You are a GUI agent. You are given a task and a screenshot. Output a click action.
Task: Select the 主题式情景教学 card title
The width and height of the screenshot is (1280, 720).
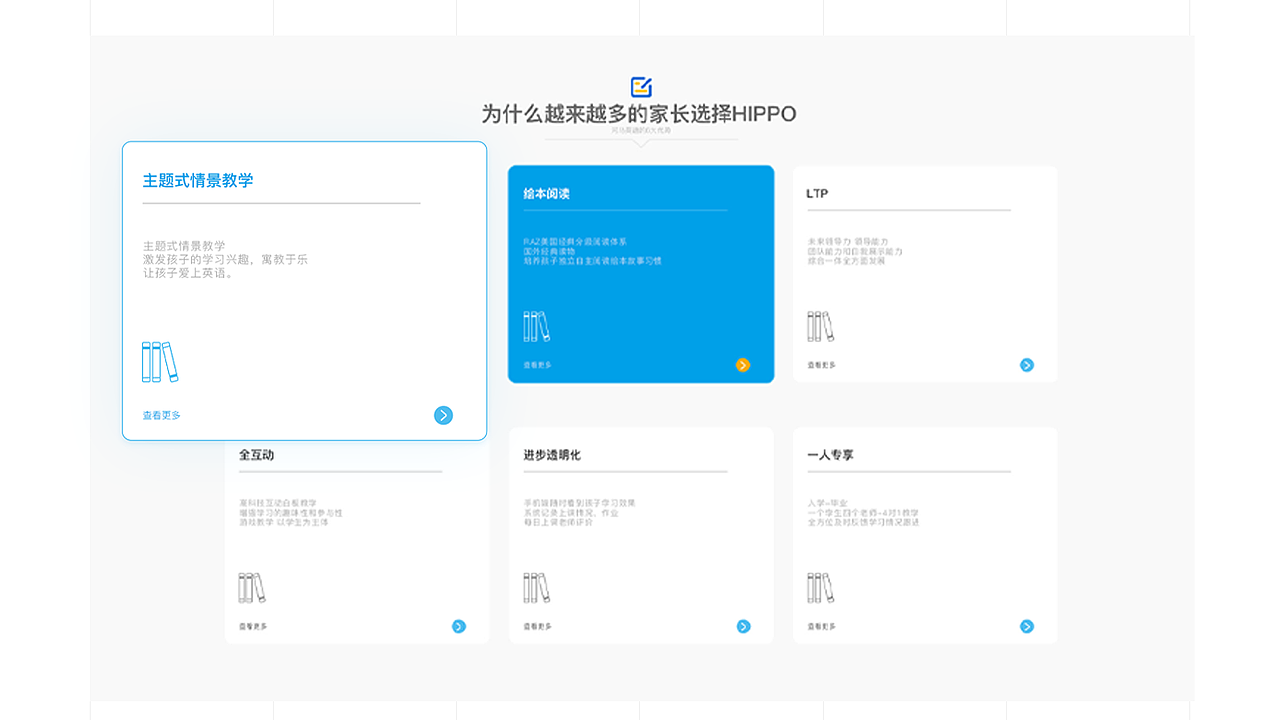pyautogui.click(x=198, y=180)
